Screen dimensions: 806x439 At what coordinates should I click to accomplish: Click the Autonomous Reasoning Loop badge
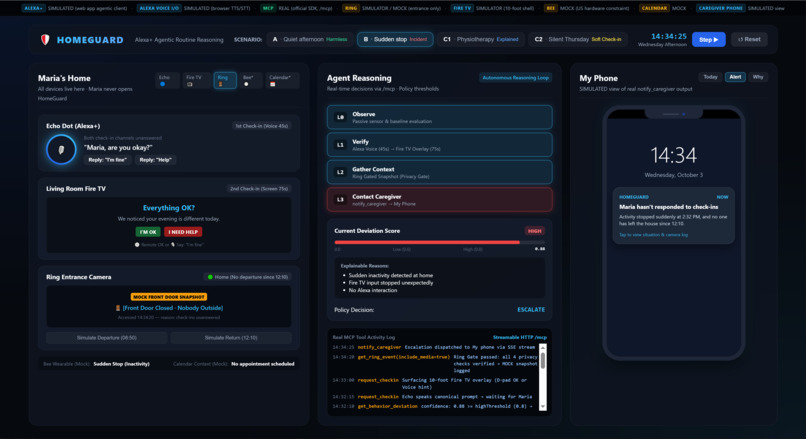click(516, 78)
